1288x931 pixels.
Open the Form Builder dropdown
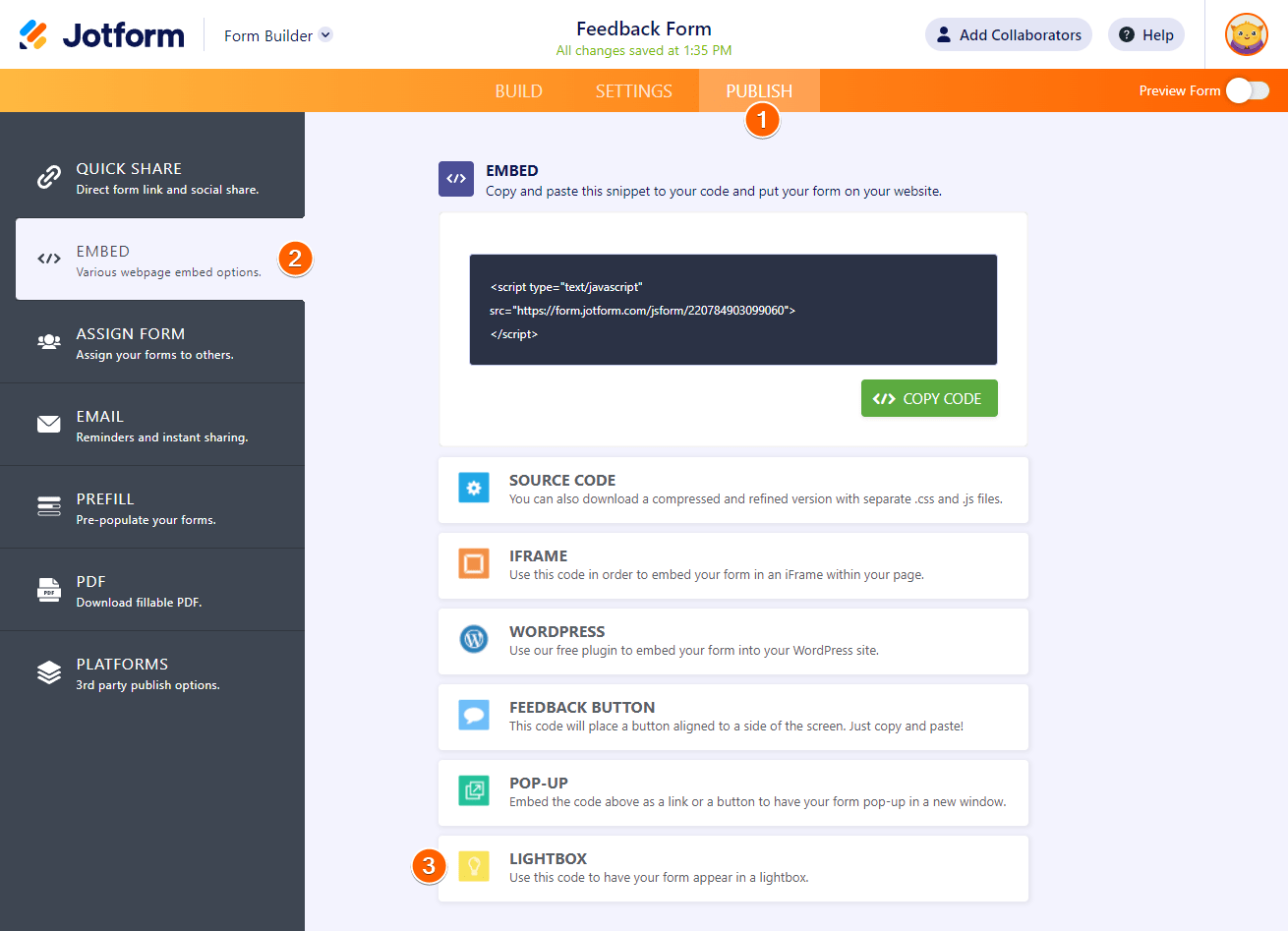click(278, 35)
